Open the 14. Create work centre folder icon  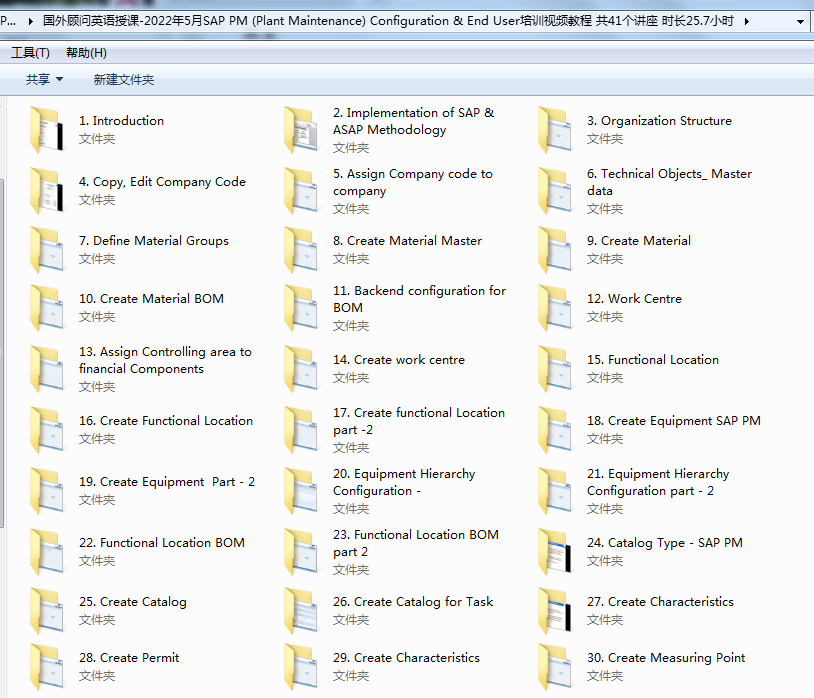(x=301, y=369)
